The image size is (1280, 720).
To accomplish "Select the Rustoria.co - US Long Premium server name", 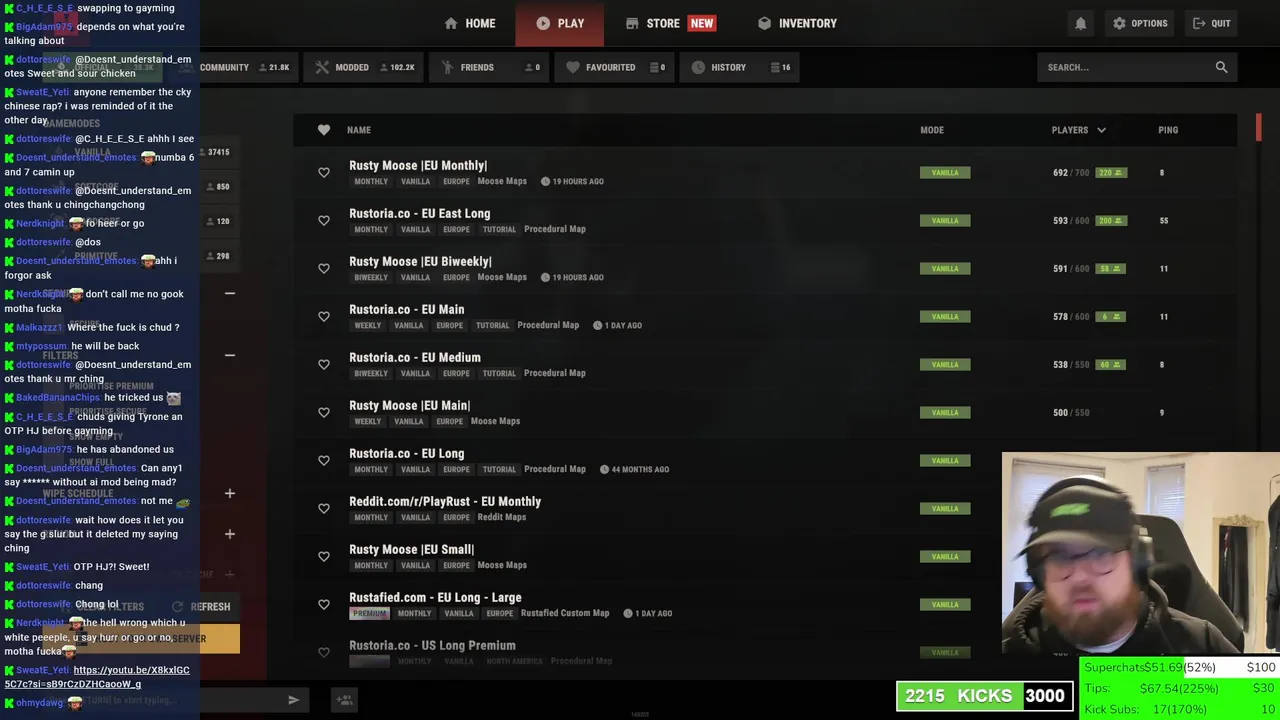I will click(x=432, y=646).
